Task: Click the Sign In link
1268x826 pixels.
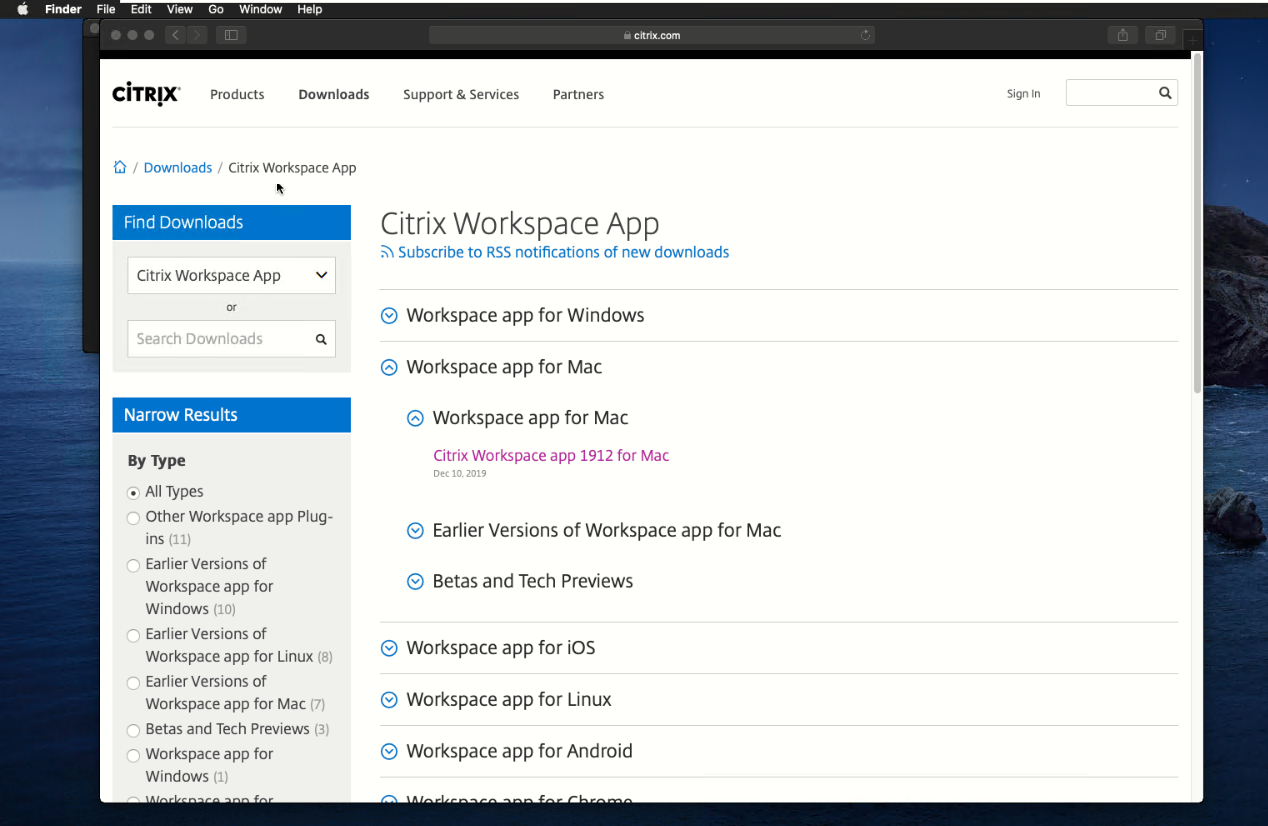Action: pyautogui.click(x=1023, y=94)
